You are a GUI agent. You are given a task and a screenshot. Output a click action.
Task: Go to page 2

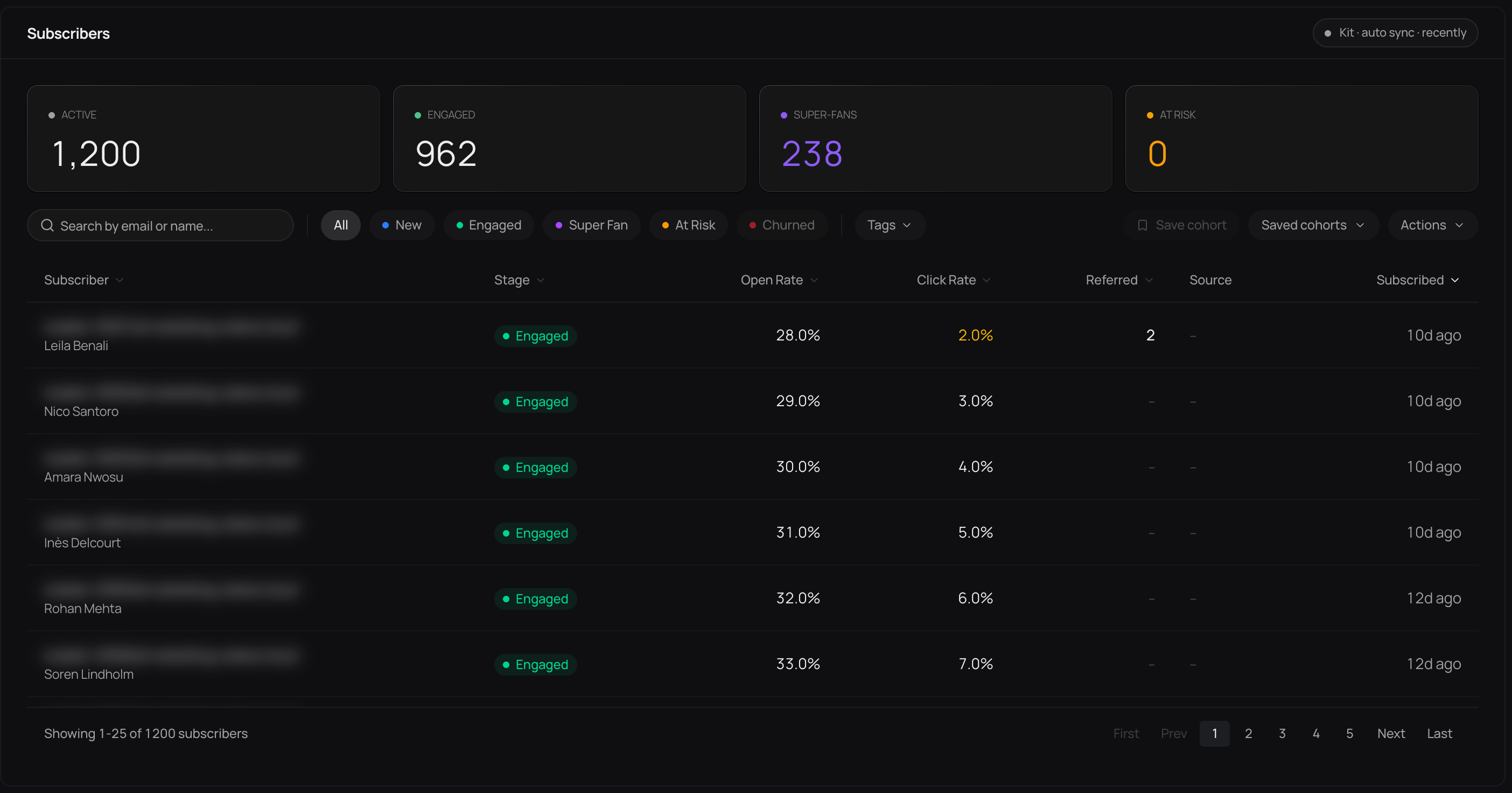1249,734
